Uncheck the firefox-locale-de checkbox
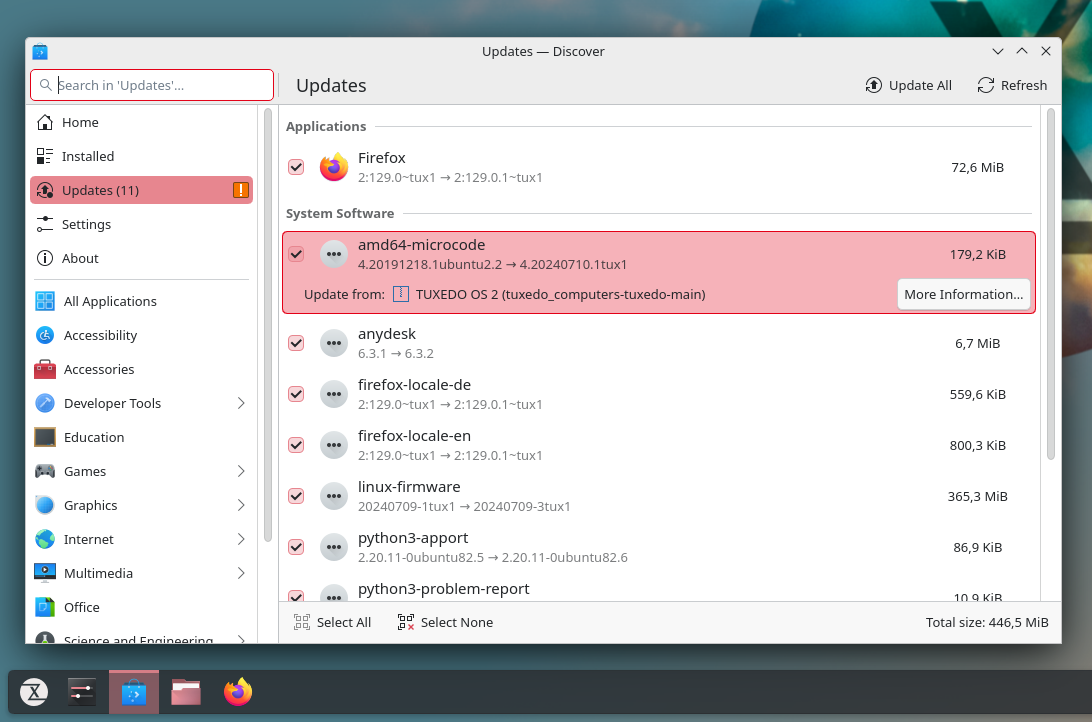This screenshot has height=722, width=1092. [296, 394]
